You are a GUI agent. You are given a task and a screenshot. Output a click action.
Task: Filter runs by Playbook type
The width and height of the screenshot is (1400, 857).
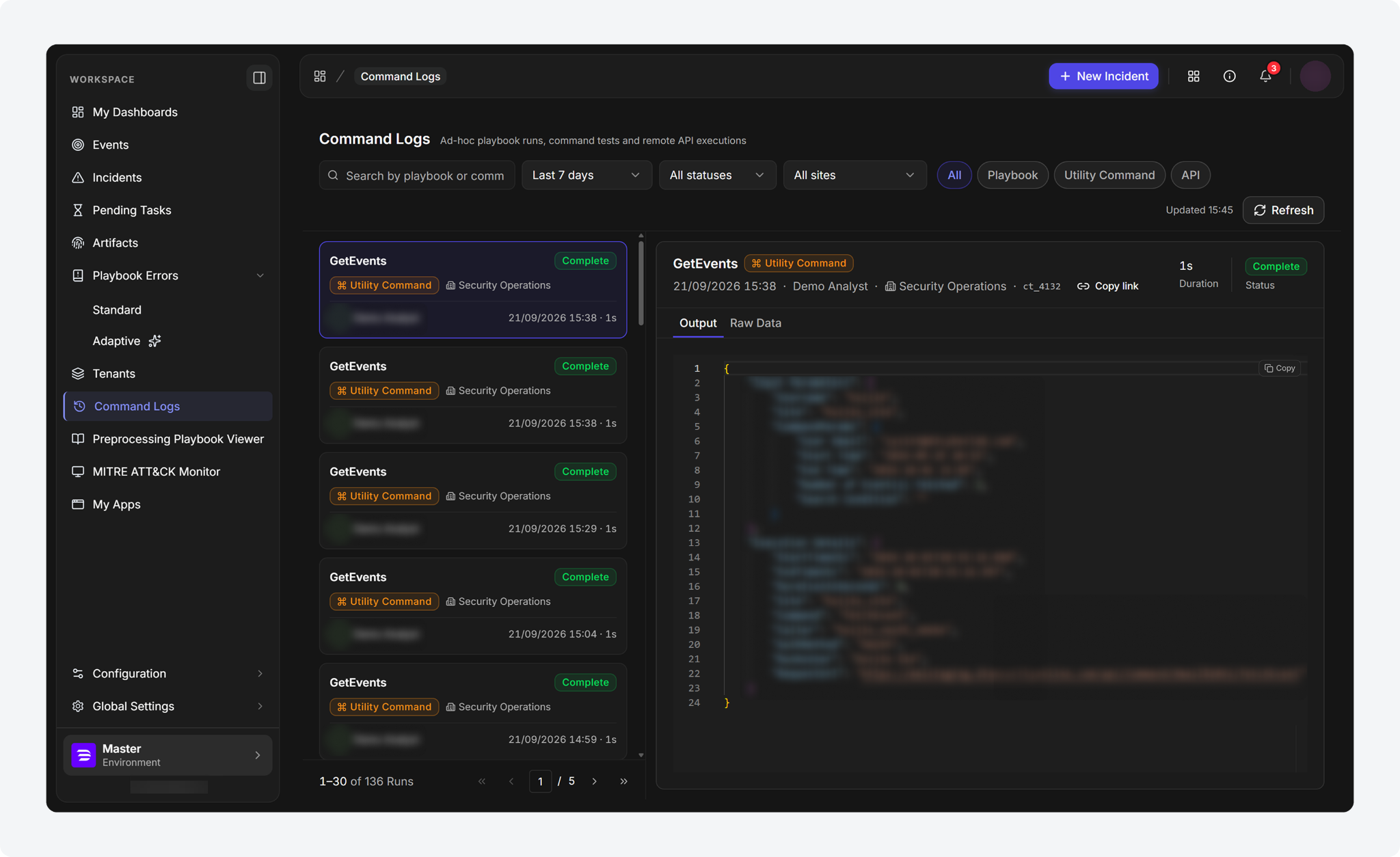[x=1012, y=176]
